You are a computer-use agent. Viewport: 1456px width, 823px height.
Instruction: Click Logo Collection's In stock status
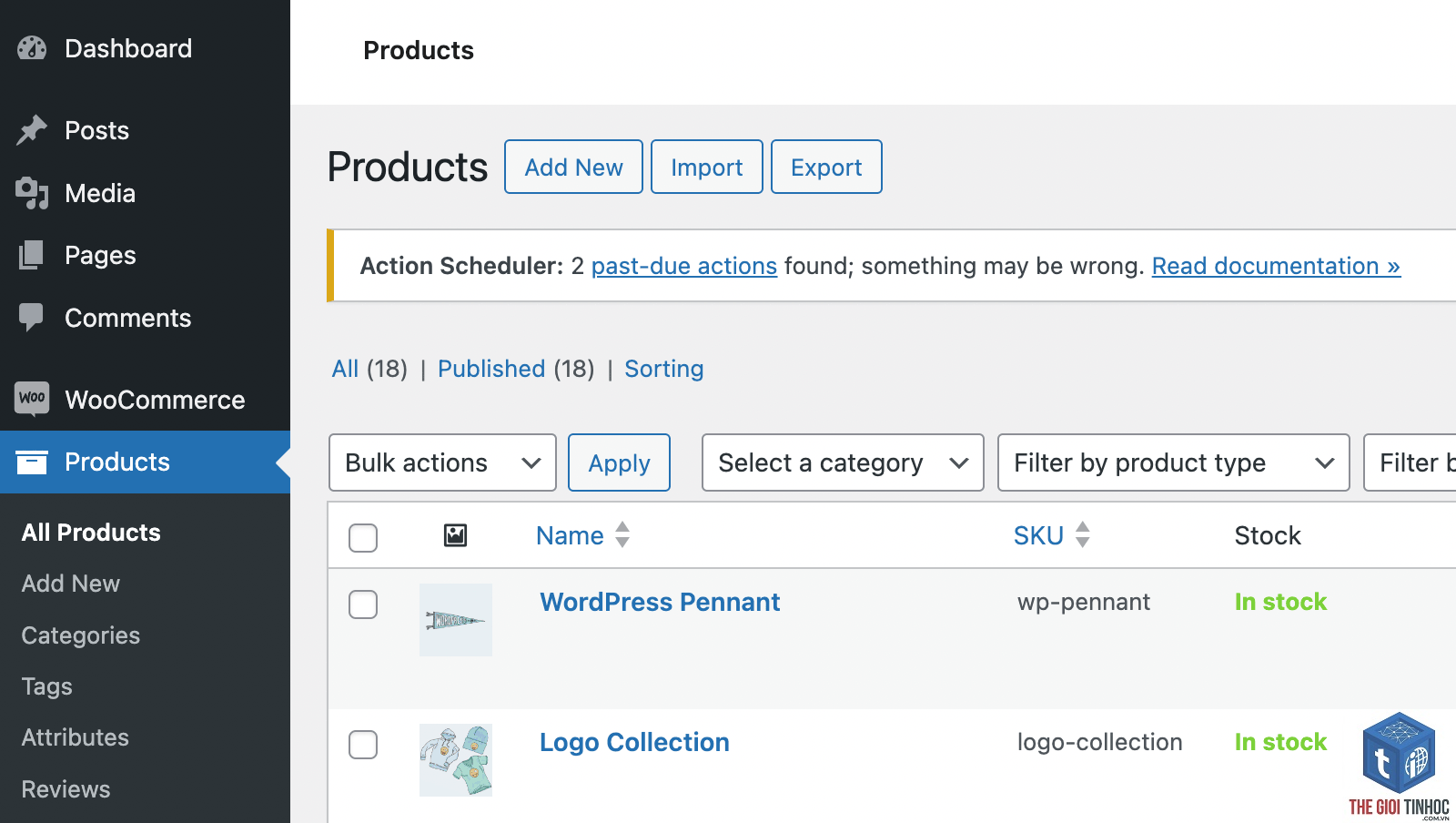coord(1280,742)
